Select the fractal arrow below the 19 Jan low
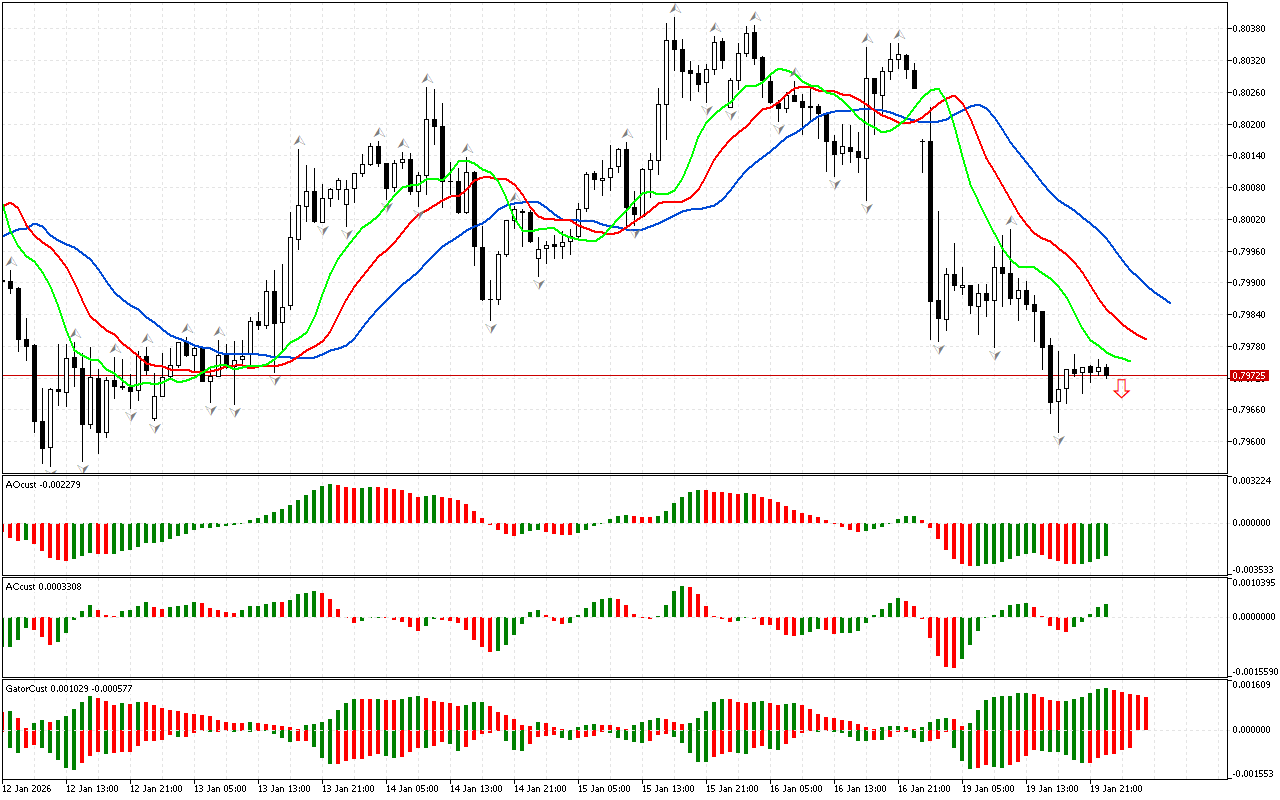The width and height of the screenshot is (1280, 800). tap(1059, 439)
